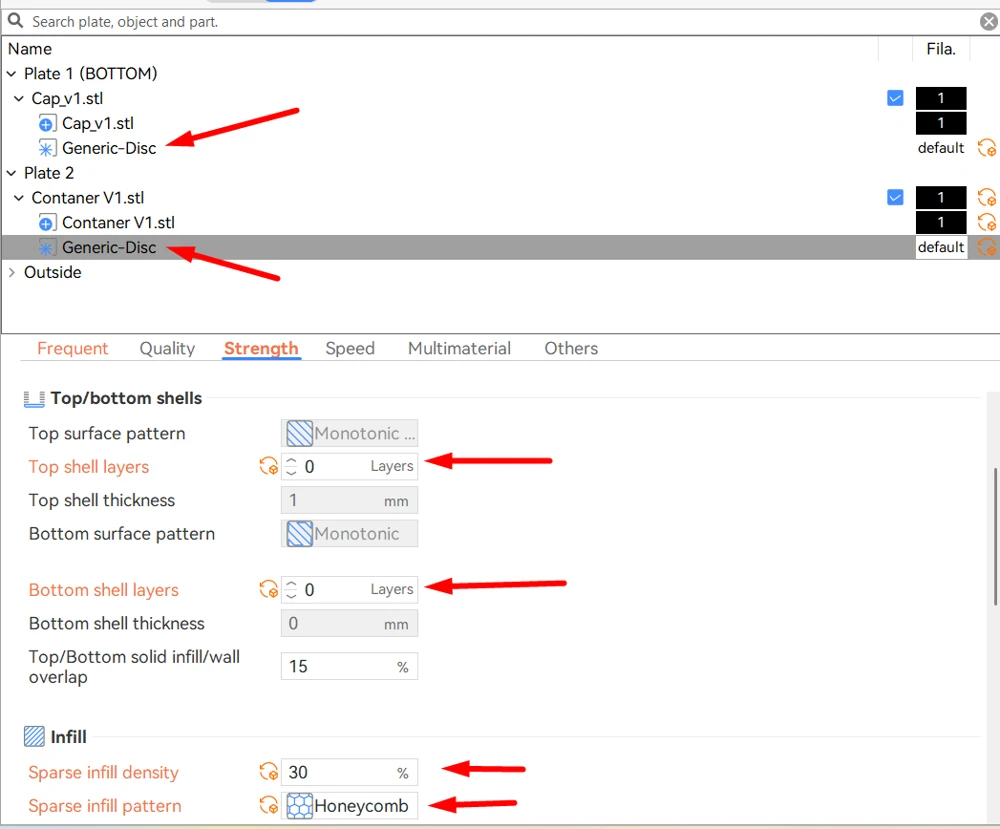
Task: Switch to the Quality tab
Action: coord(167,348)
